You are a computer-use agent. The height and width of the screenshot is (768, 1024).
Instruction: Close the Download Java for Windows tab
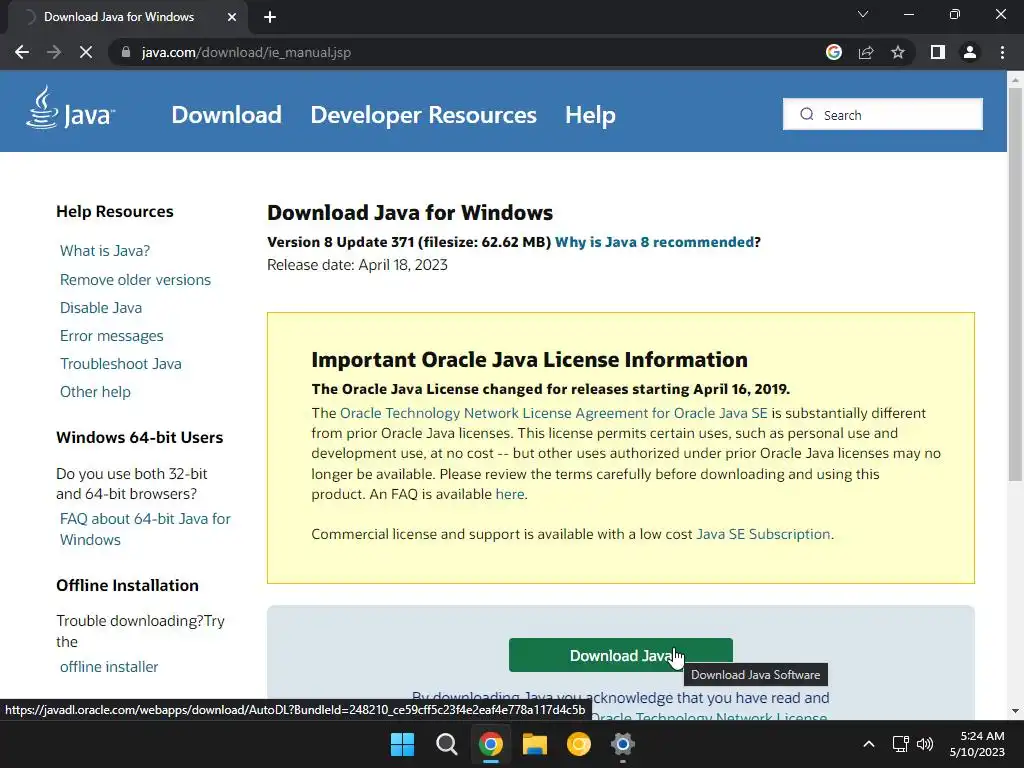tap(232, 17)
